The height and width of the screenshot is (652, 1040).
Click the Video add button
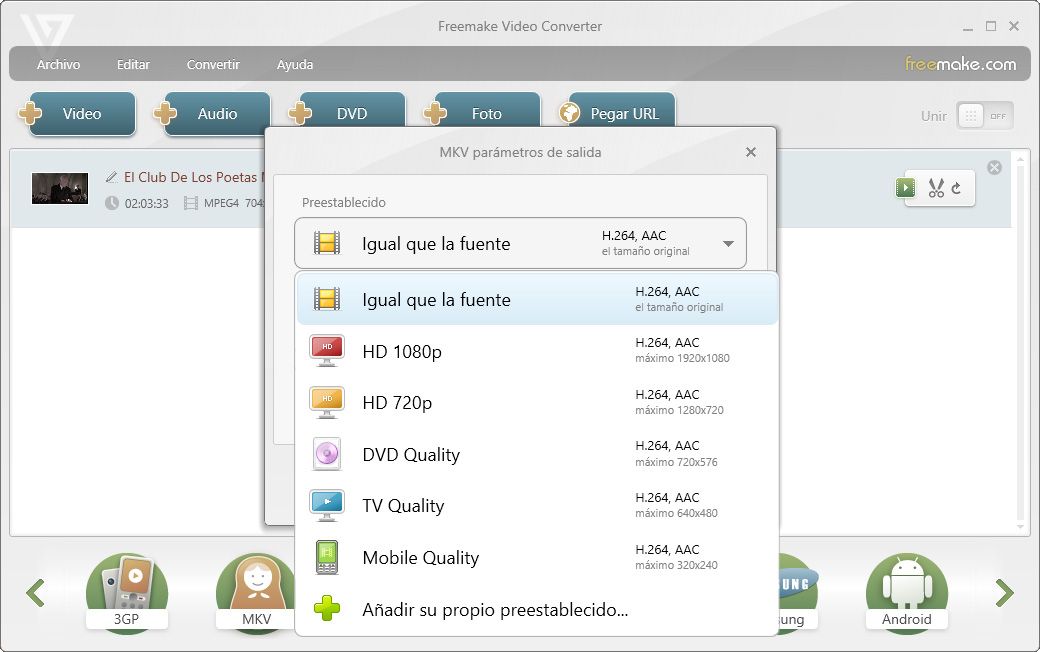click(80, 114)
